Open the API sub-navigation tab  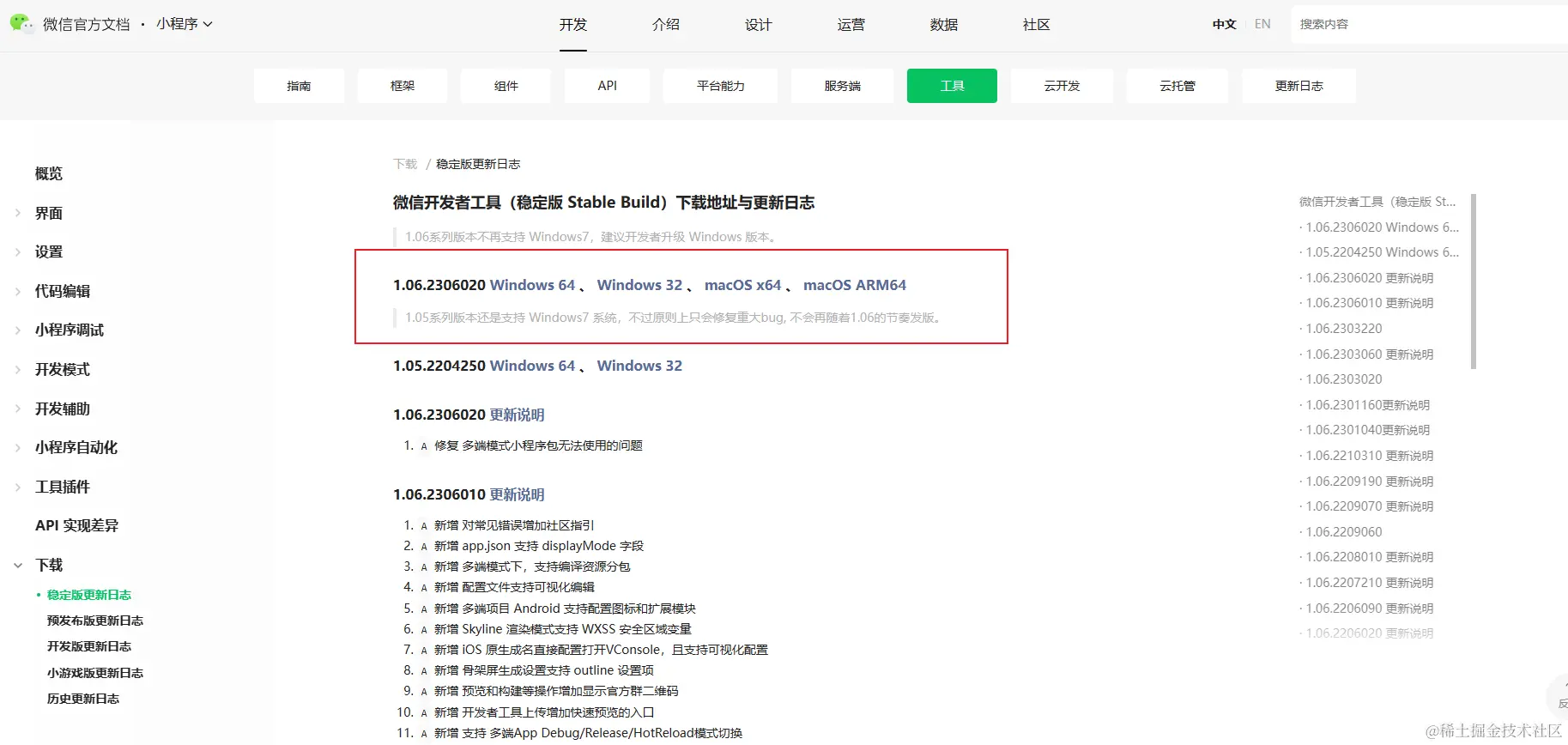pos(608,86)
